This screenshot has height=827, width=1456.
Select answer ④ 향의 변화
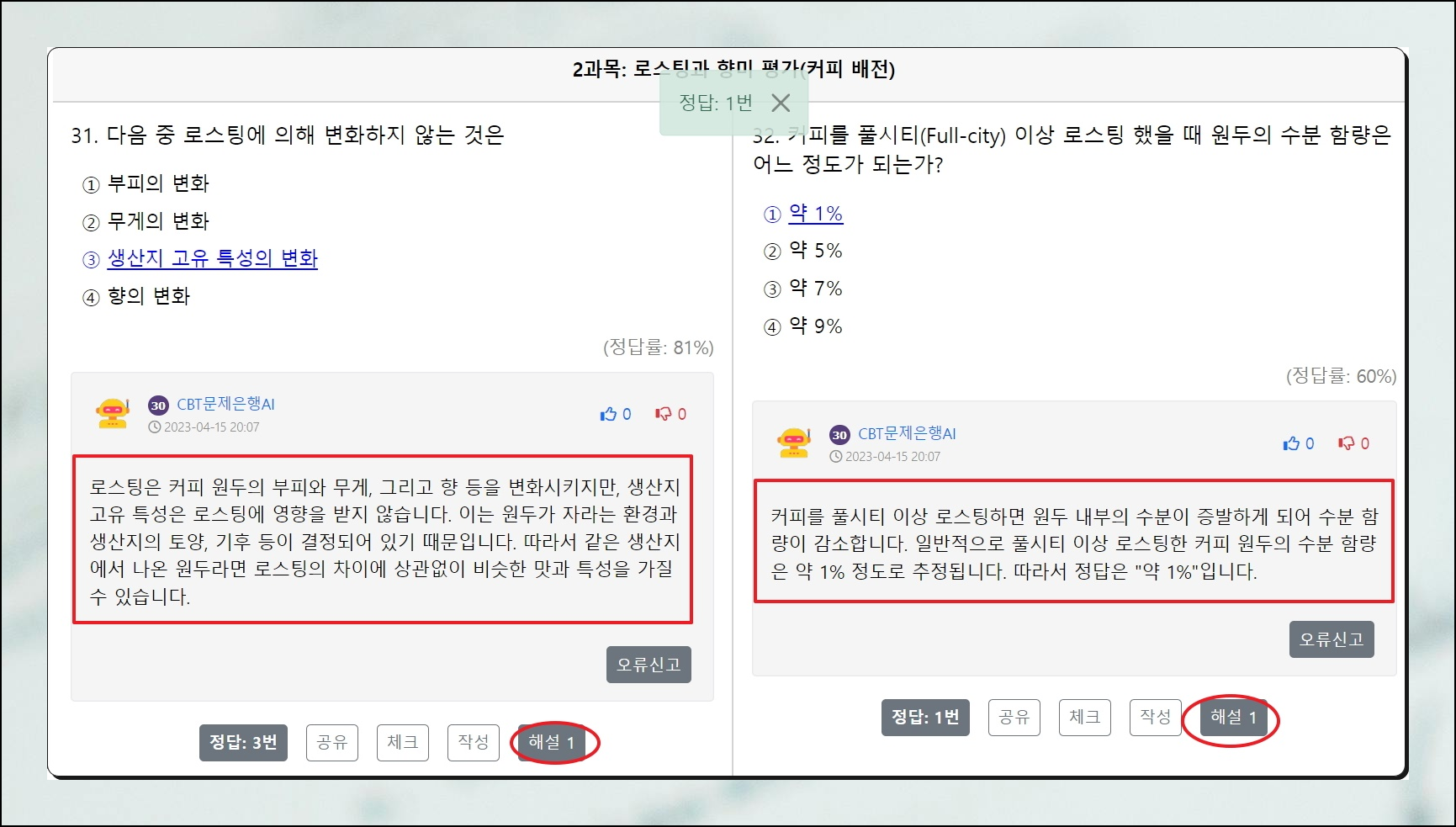(x=136, y=296)
